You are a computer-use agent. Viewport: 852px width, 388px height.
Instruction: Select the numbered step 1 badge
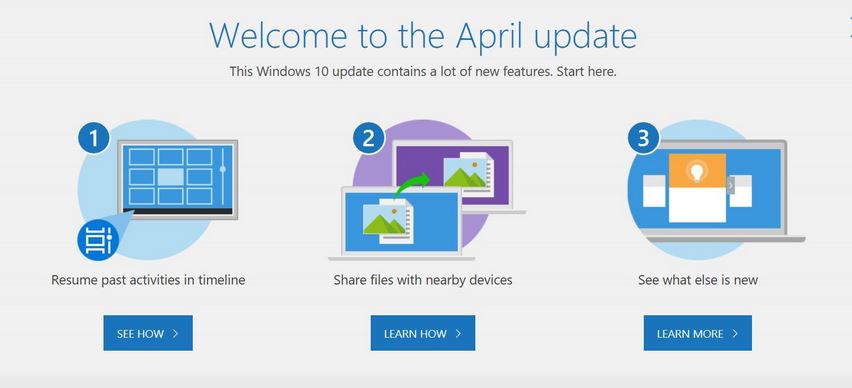[94, 139]
